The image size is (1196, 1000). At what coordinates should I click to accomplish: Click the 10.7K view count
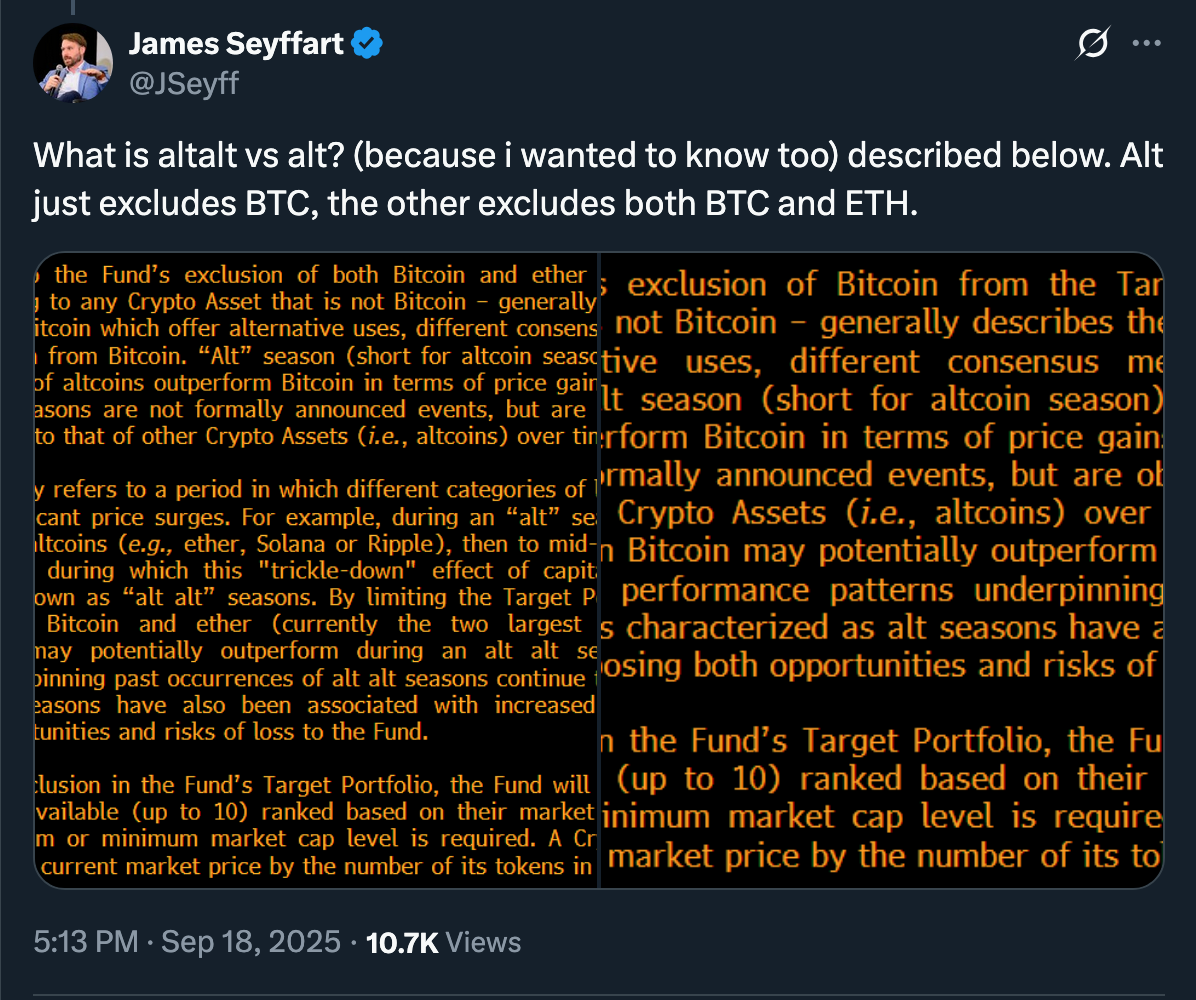click(x=402, y=942)
